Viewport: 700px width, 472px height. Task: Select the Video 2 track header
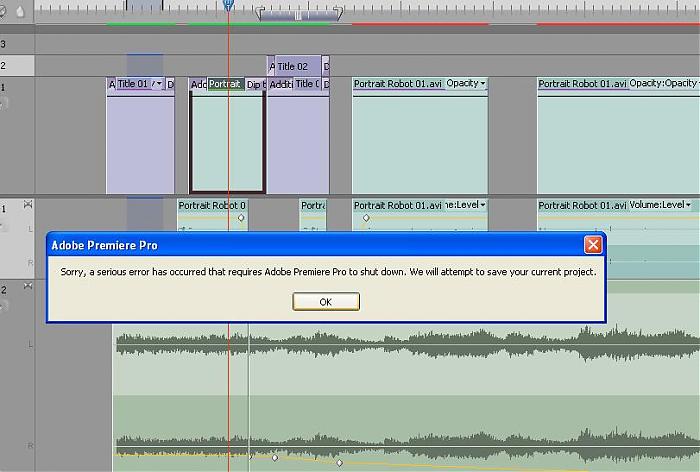pyautogui.click(x=17, y=66)
